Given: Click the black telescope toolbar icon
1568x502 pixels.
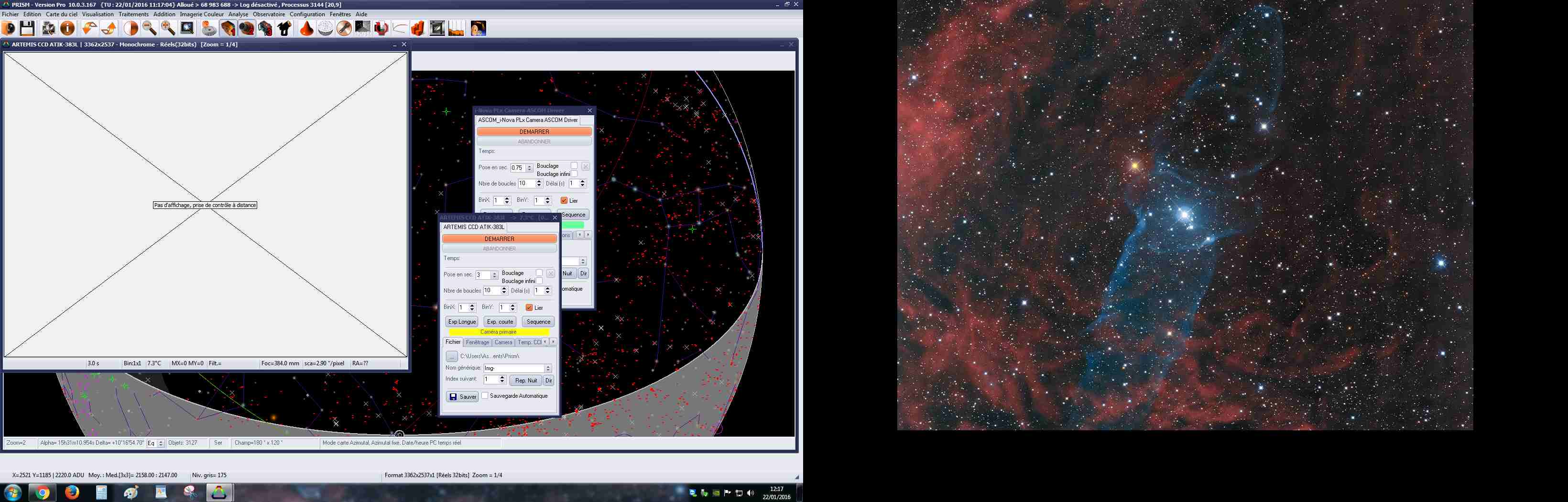Looking at the screenshot, I should [284, 29].
